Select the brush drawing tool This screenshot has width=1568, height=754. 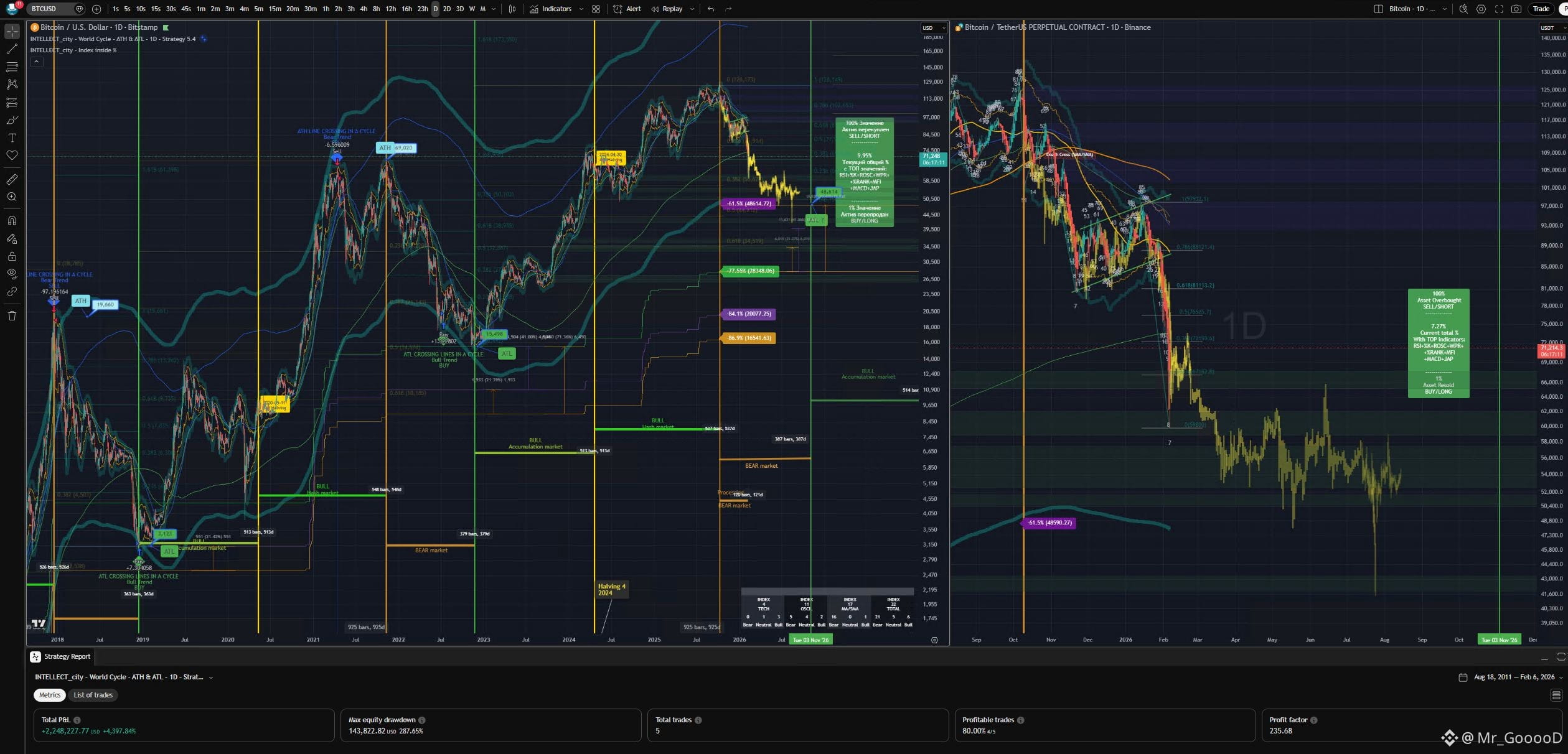[12, 120]
